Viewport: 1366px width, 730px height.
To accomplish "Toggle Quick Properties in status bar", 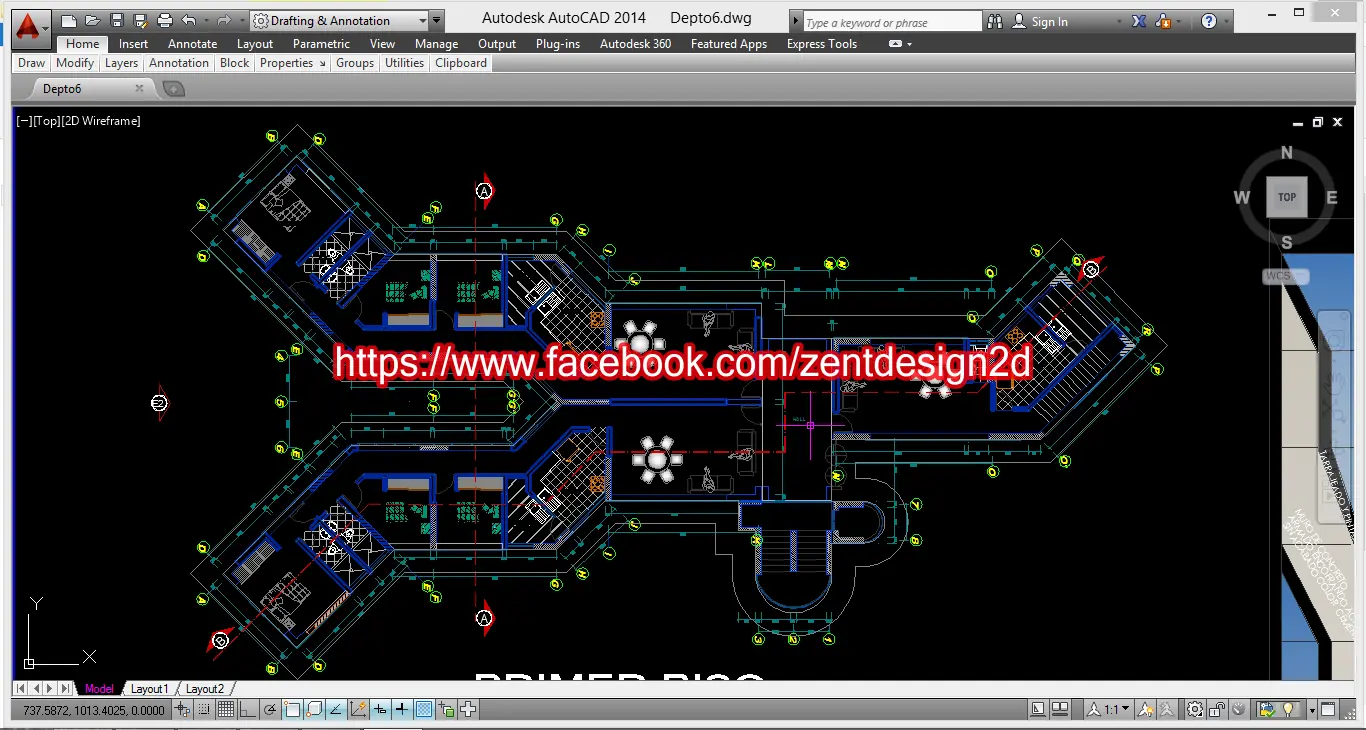I will tap(446, 710).
